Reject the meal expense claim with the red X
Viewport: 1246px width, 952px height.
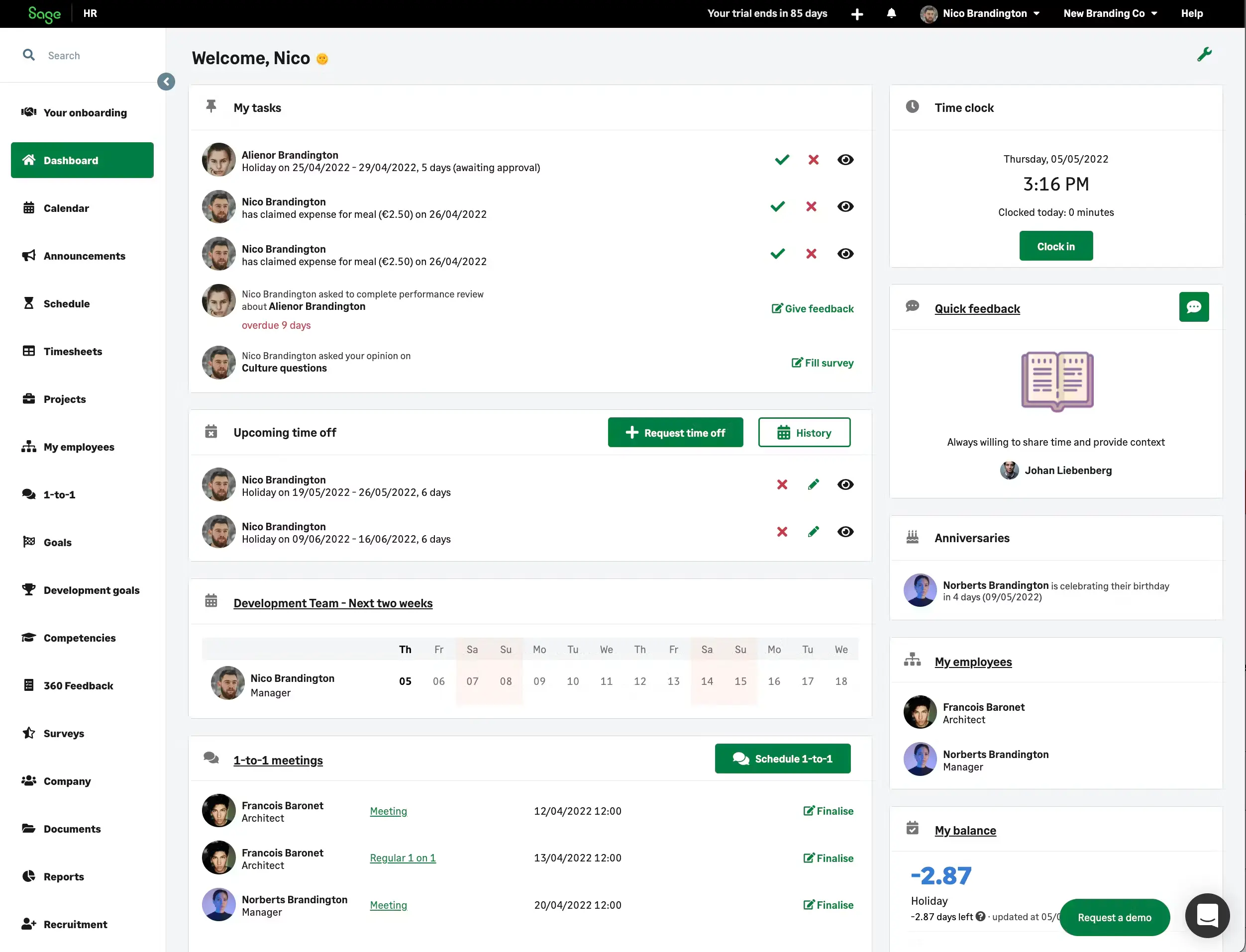811,206
